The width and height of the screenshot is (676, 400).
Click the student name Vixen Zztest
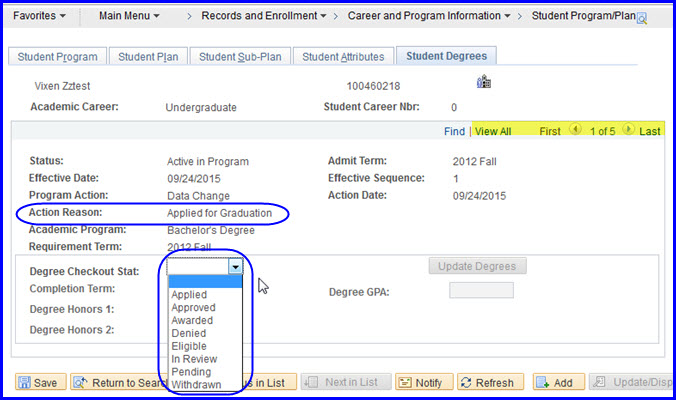[63, 86]
